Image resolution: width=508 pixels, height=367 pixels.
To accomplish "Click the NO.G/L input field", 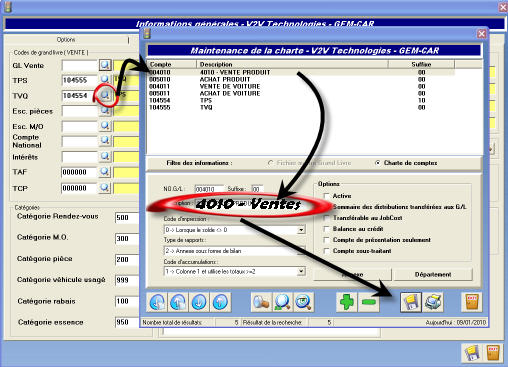I will (209, 189).
